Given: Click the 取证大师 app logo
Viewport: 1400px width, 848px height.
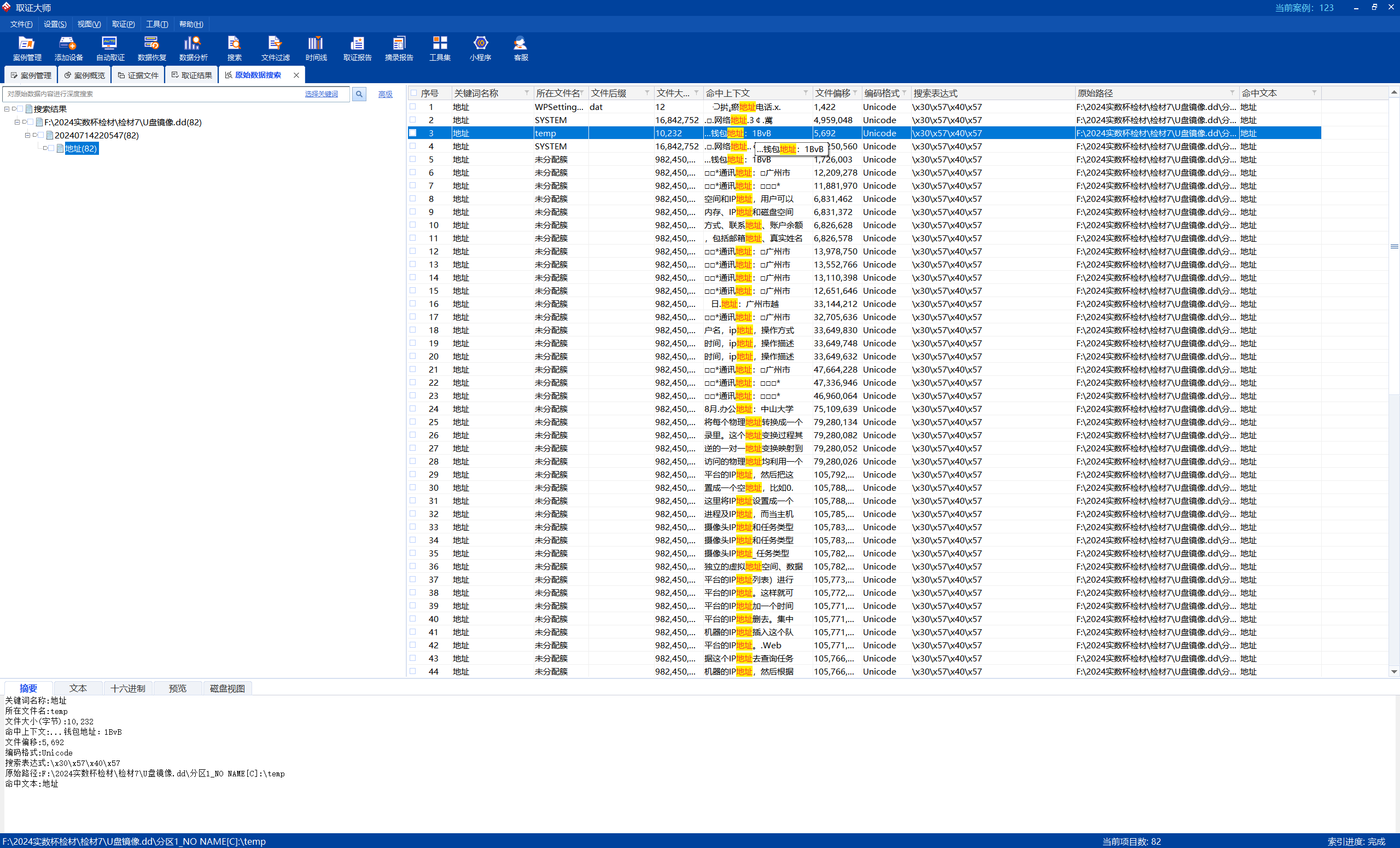Looking at the screenshot, I should [6, 7].
